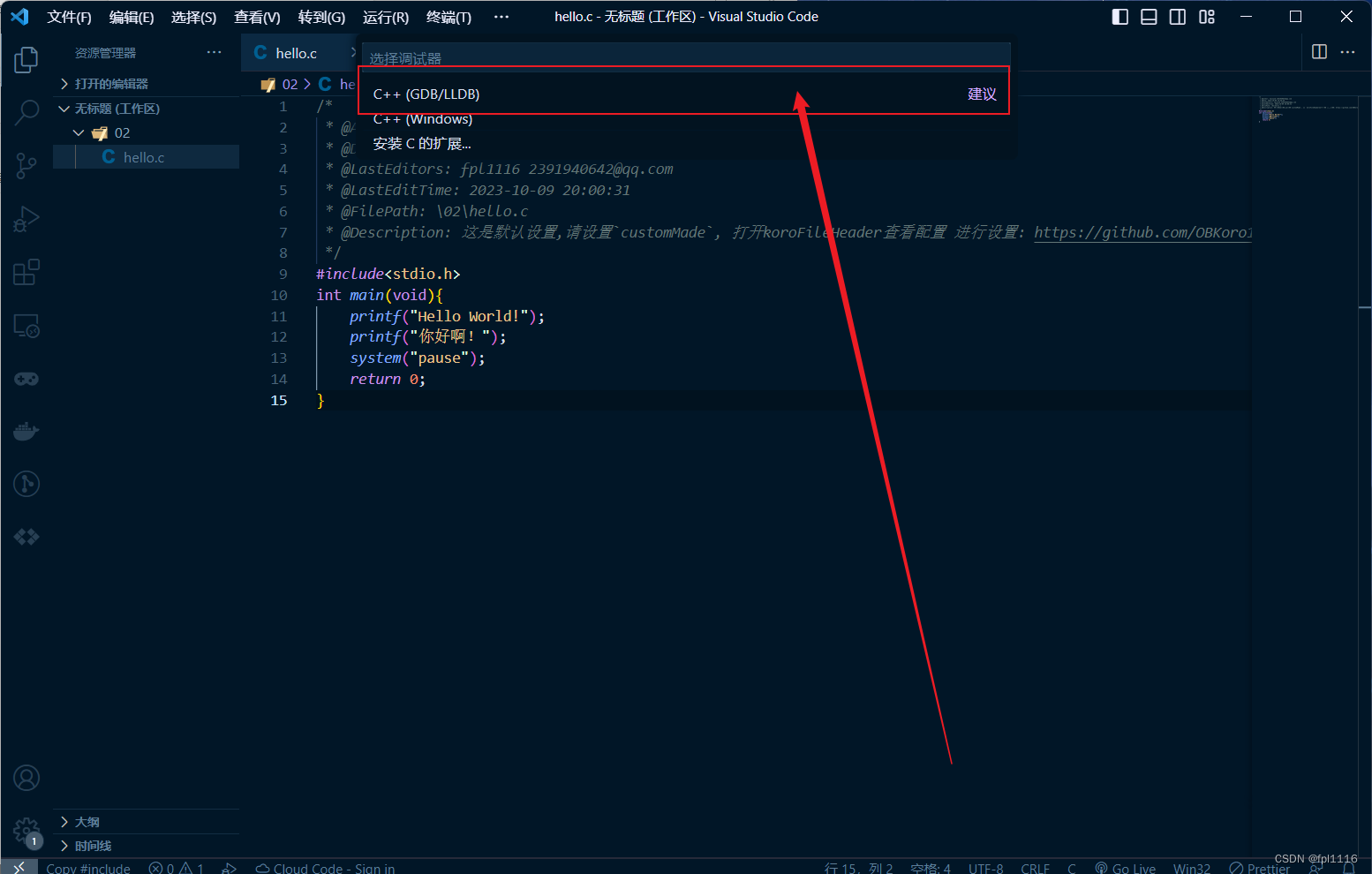Viewport: 1372px width, 874px height.
Task: Select hello.c in the file tree
Action: (x=147, y=157)
